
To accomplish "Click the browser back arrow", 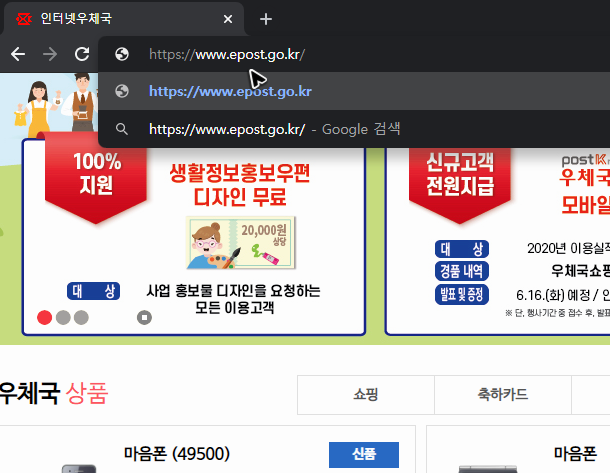I will 18,54.
